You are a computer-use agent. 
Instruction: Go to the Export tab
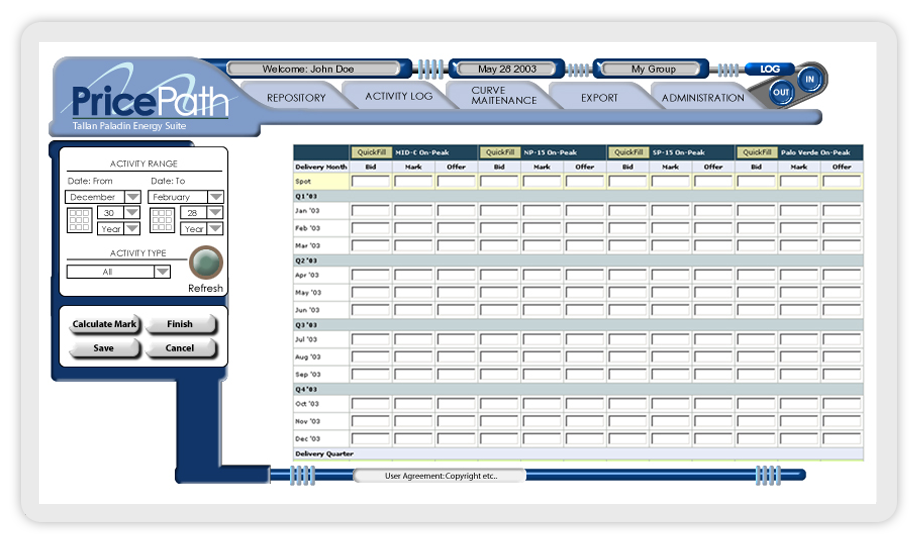pos(599,98)
